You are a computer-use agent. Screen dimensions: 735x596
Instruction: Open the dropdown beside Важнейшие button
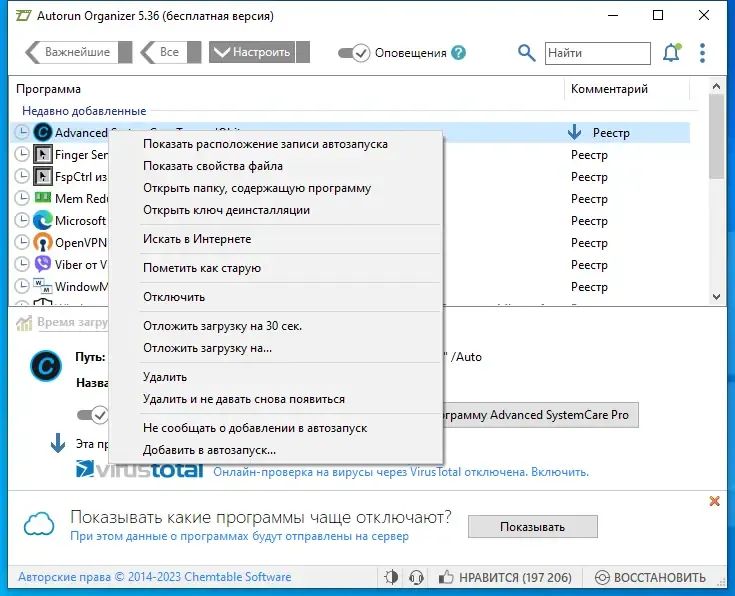(x=125, y=52)
